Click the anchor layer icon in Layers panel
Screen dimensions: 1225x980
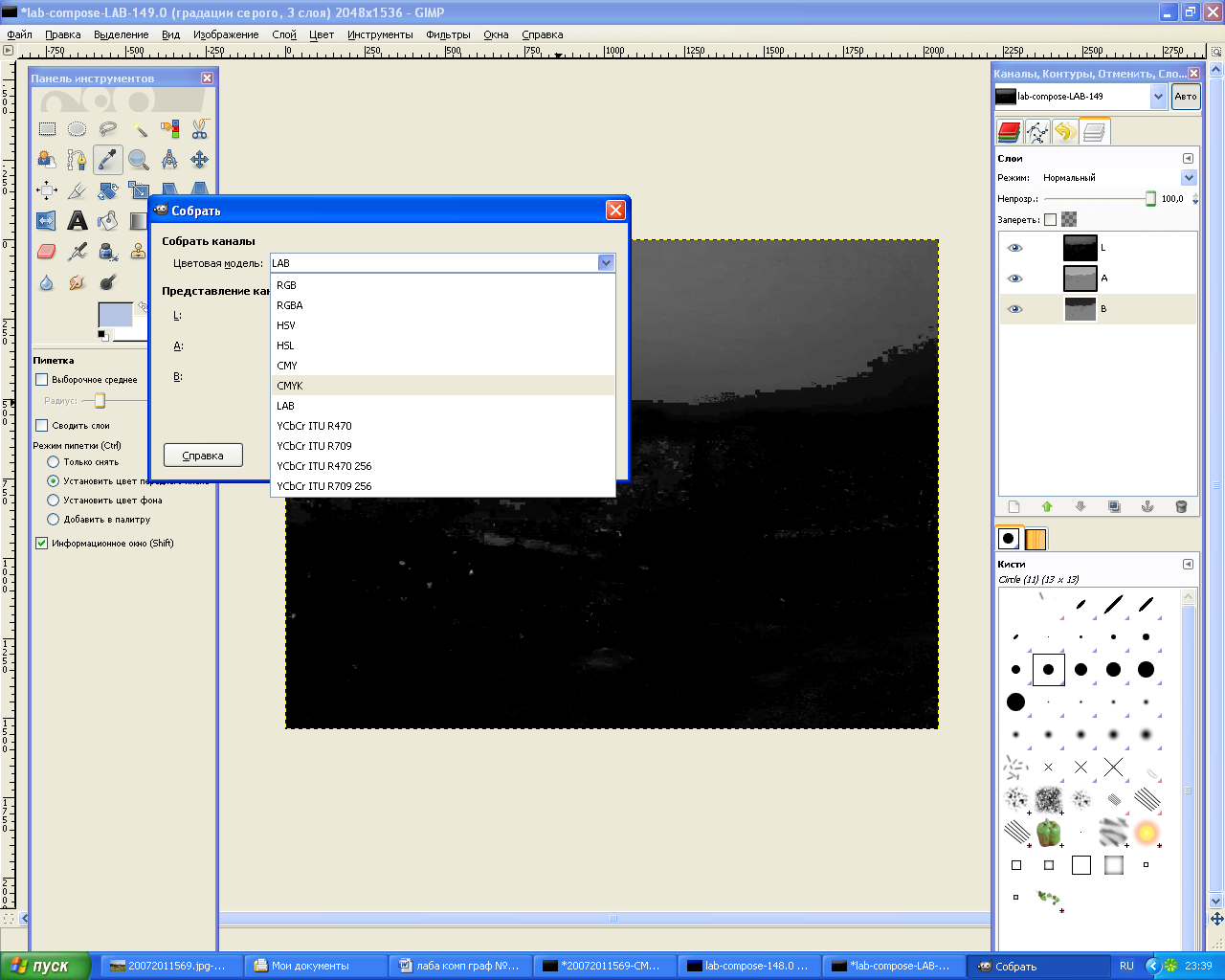pyautogui.click(x=1147, y=506)
